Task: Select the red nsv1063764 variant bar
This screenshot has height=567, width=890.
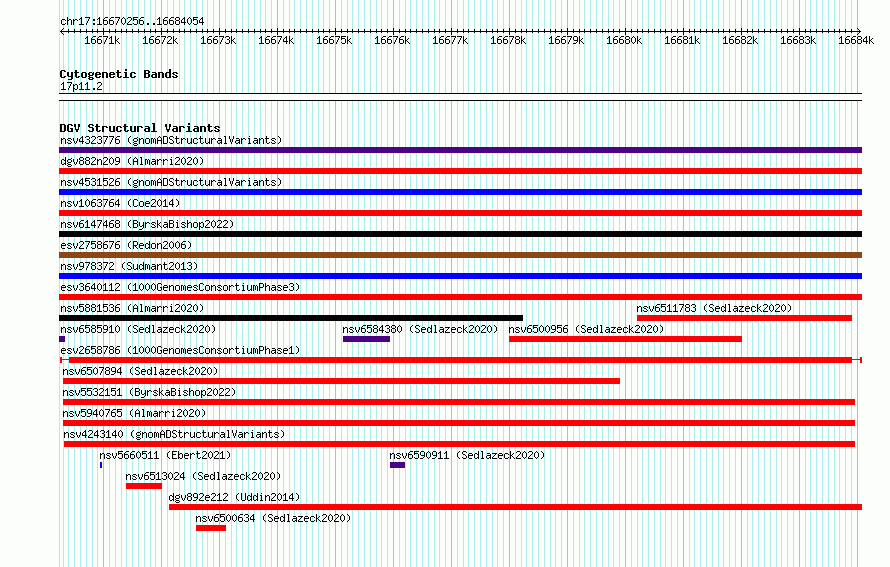Action: (x=460, y=213)
